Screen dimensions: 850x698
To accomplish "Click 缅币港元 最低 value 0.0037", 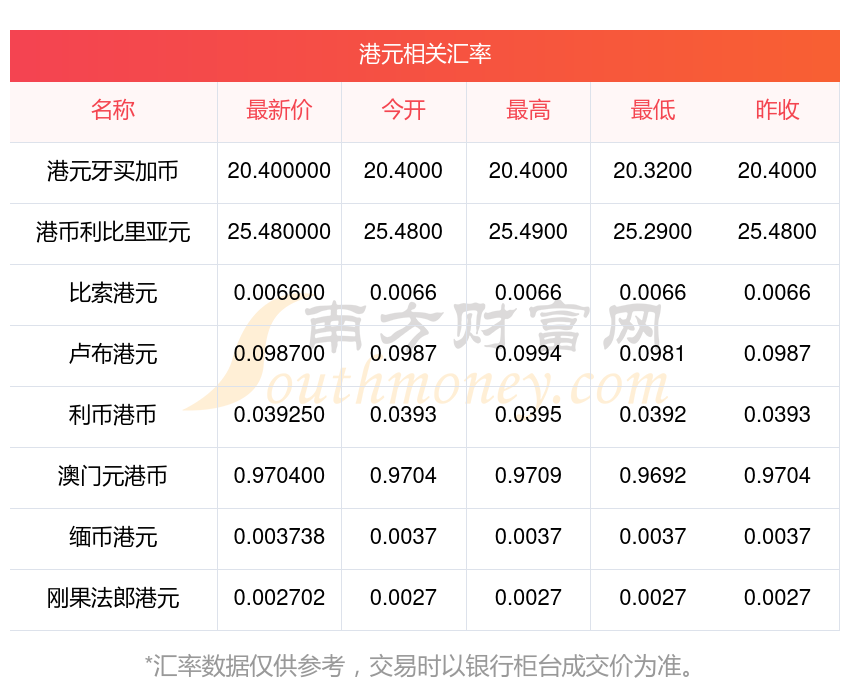I will 653,537.
